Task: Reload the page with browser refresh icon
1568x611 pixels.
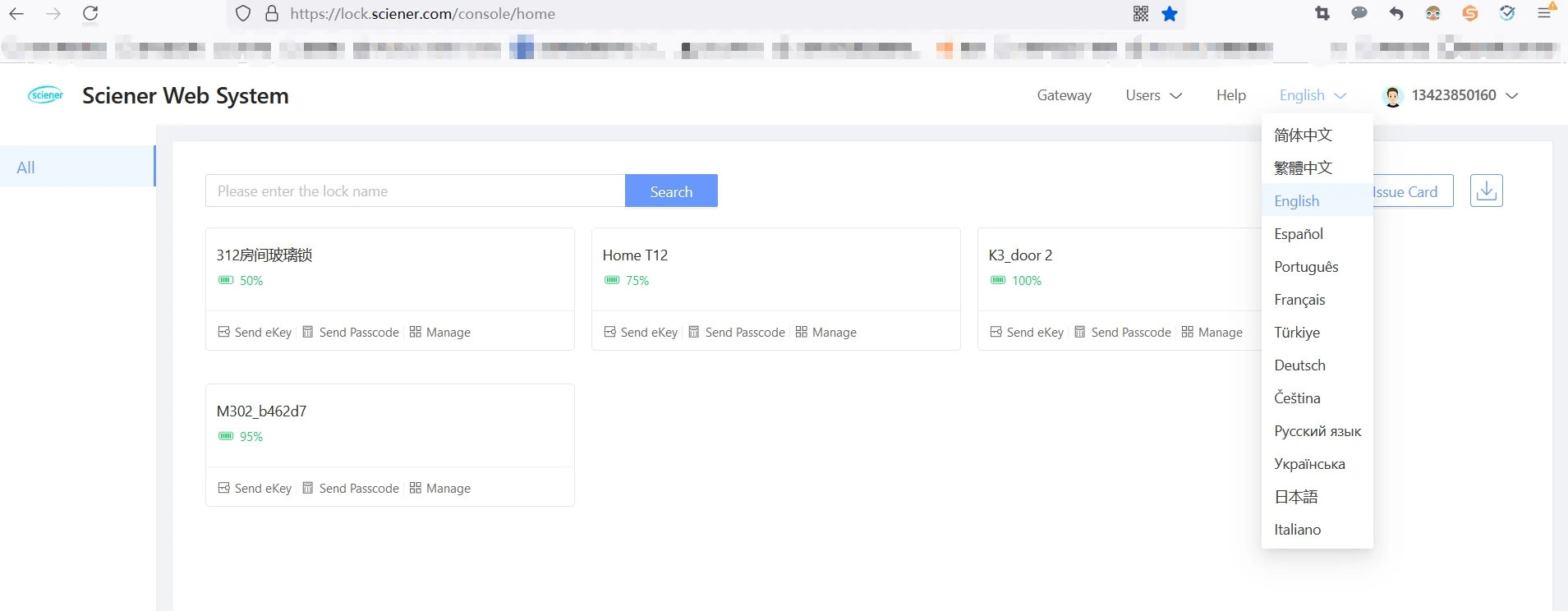Action: coord(90,14)
